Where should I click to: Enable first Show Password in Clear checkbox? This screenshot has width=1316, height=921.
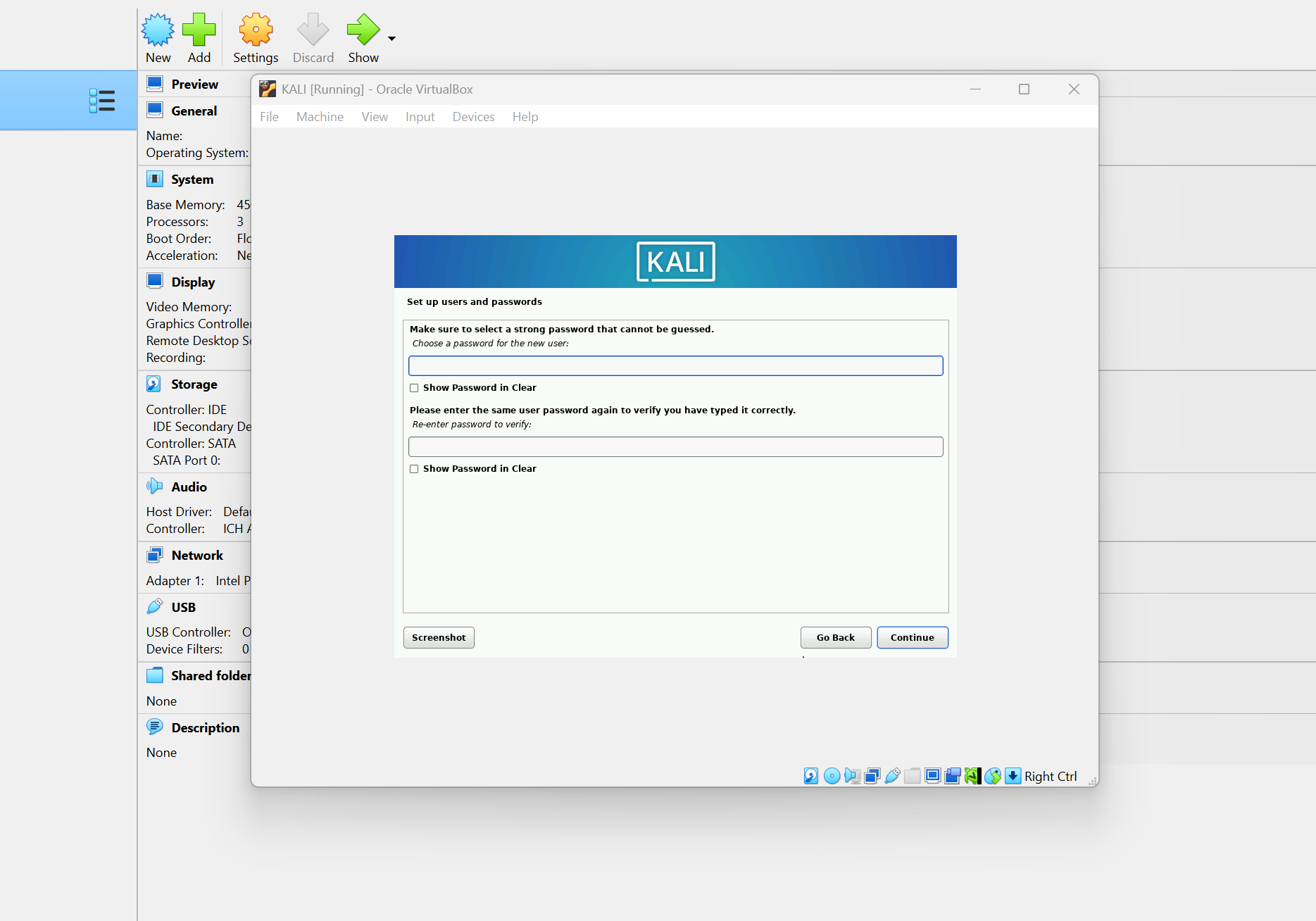(x=414, y=388)
